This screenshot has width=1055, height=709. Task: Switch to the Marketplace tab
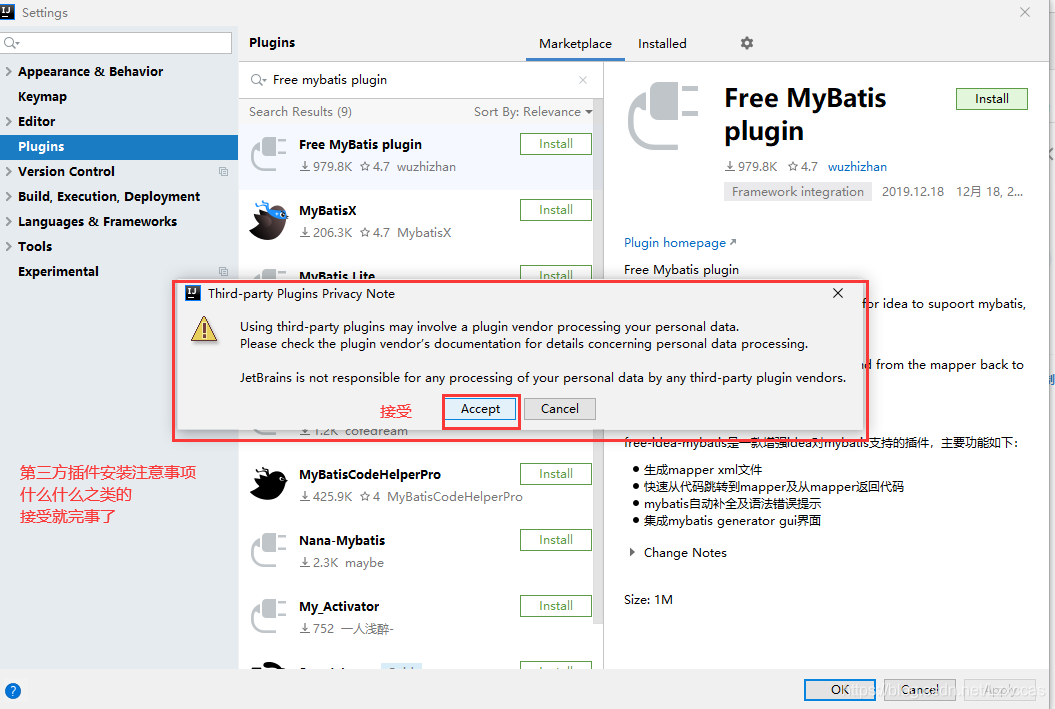coord(575,44)
